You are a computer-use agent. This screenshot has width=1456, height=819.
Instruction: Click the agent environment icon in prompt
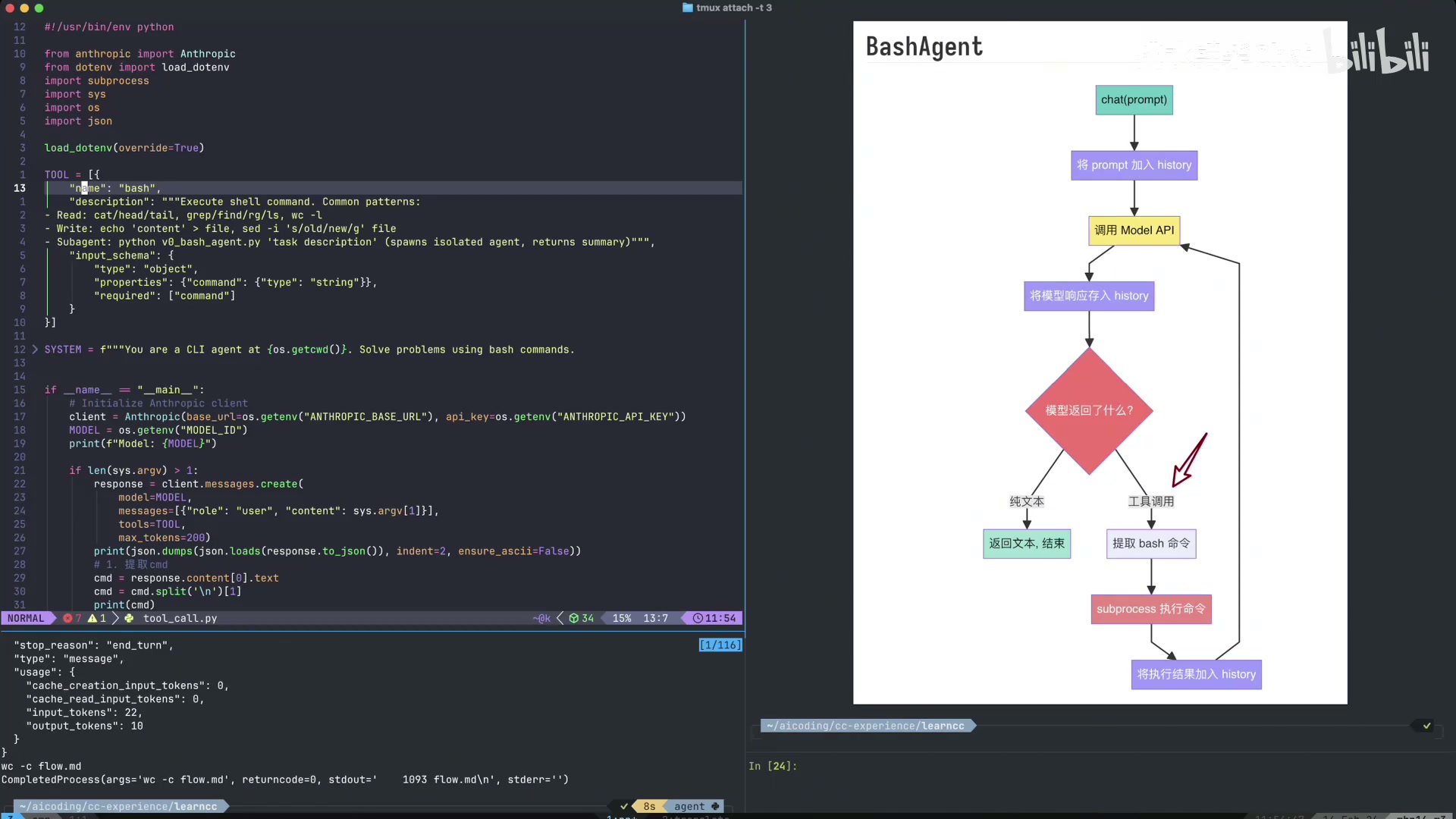click(715, 806)
